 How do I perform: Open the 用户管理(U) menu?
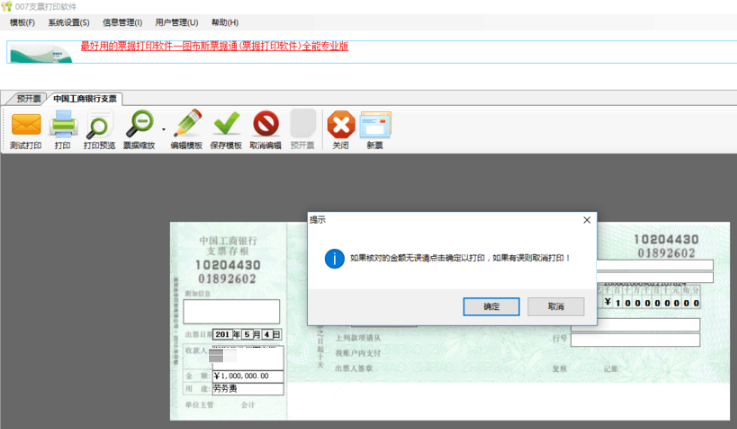(176, 23)
